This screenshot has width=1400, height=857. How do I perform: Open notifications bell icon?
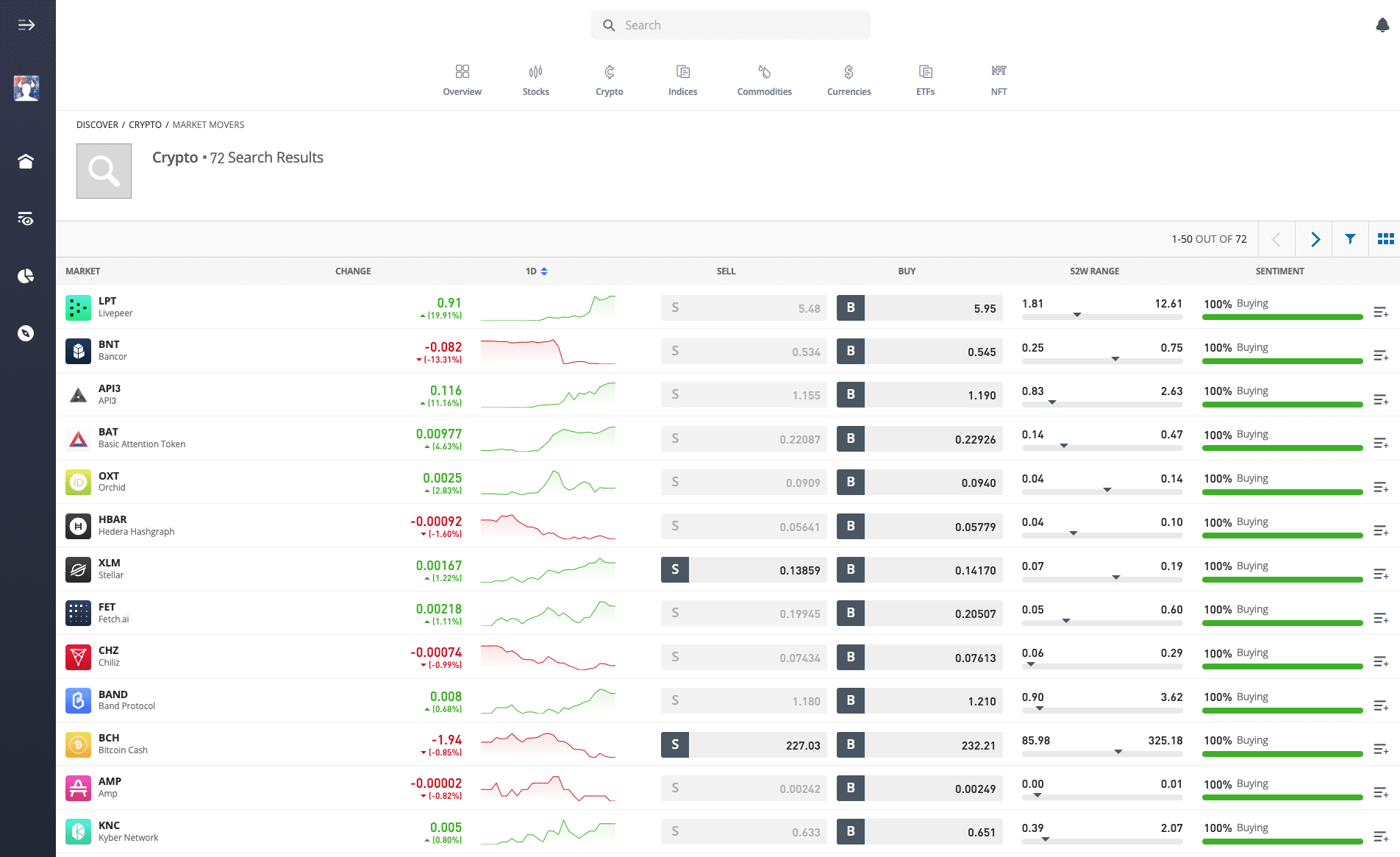pyautogui.click(x=1382, y=25)
